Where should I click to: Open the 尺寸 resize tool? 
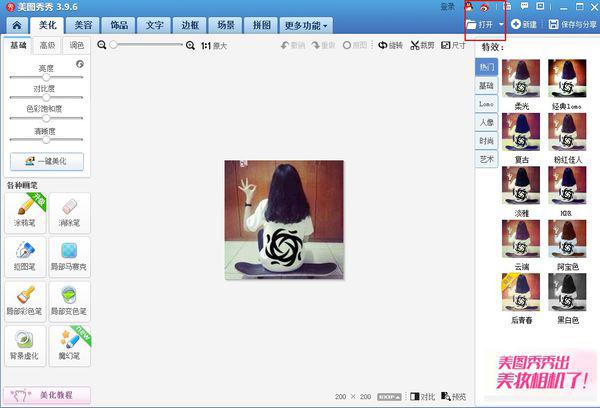[x=453, y=45]
